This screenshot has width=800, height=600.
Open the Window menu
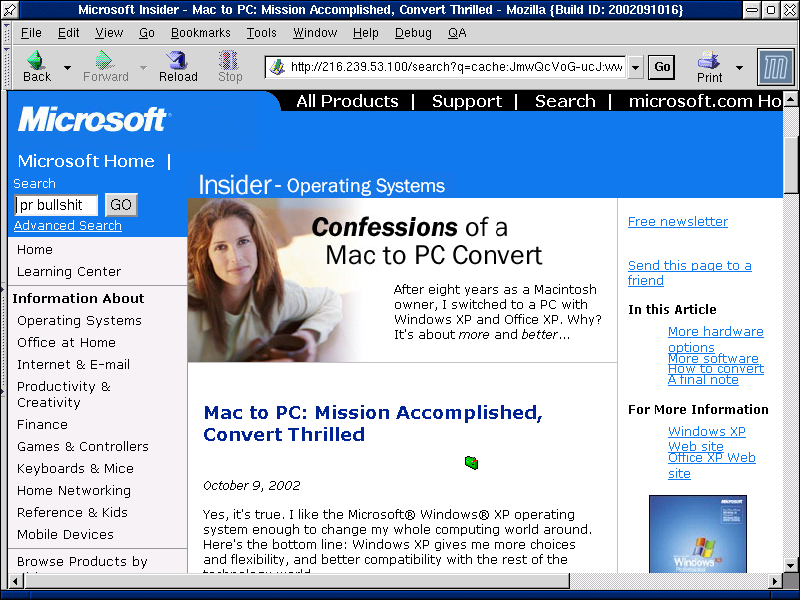coord(315,33)
